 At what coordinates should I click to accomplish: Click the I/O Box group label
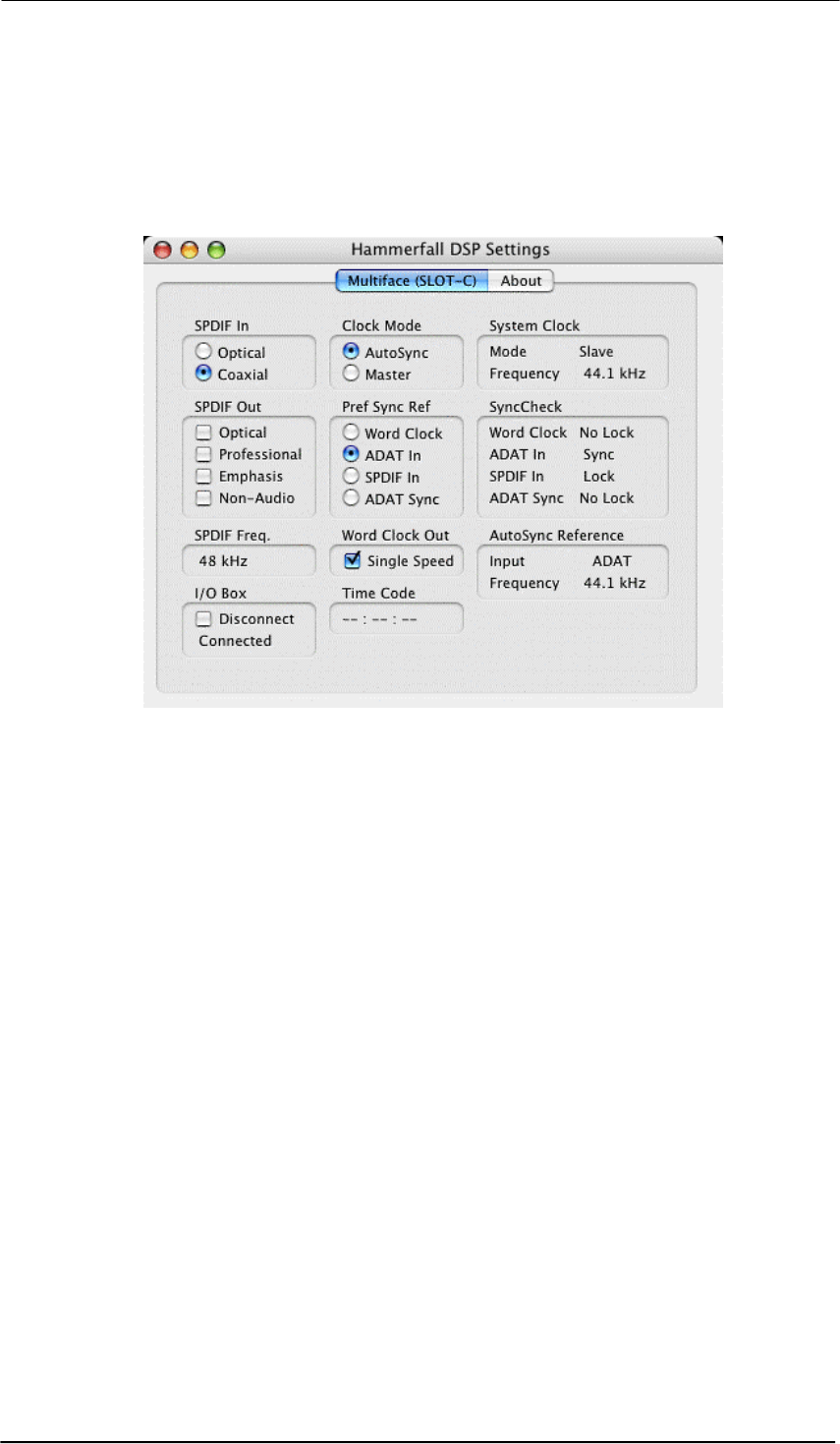220,594
